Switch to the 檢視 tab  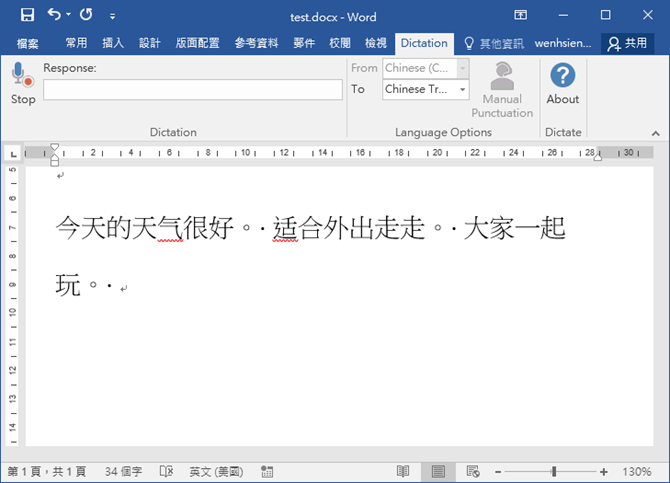[376, 43]
